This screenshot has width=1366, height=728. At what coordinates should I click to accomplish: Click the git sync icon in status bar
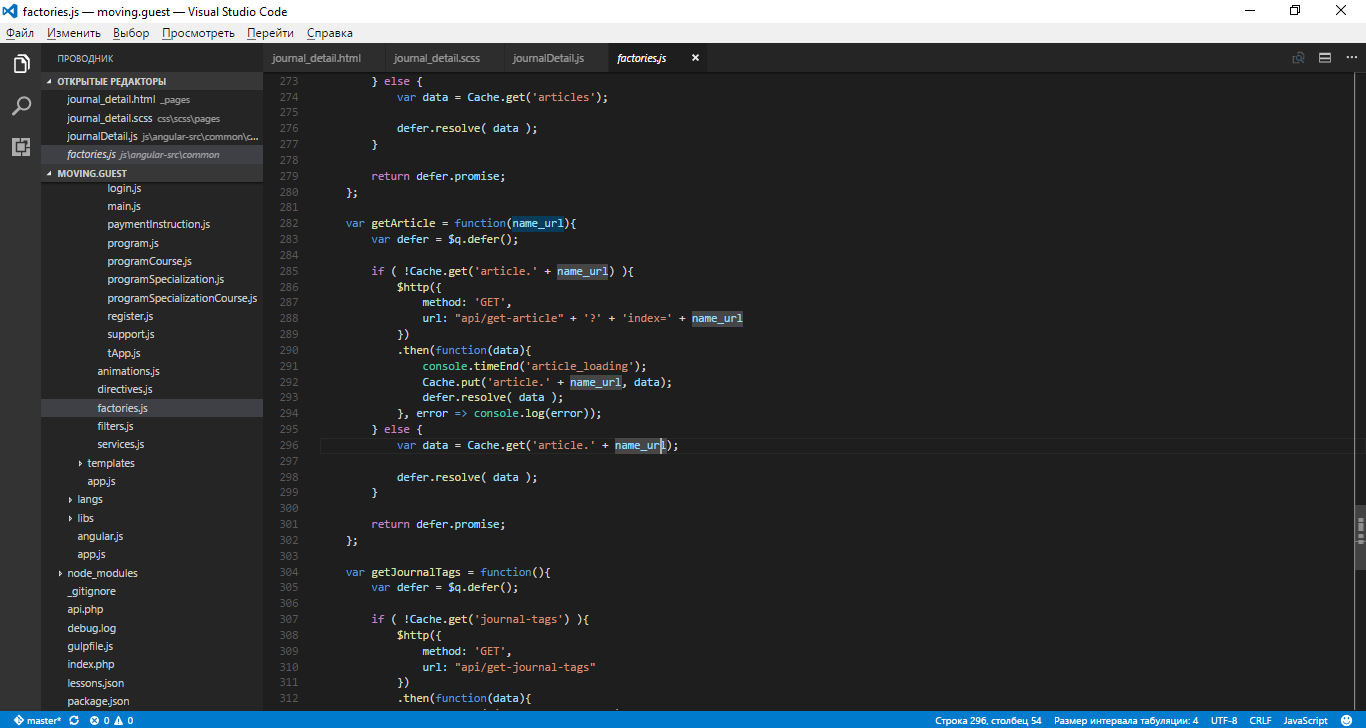74,720
